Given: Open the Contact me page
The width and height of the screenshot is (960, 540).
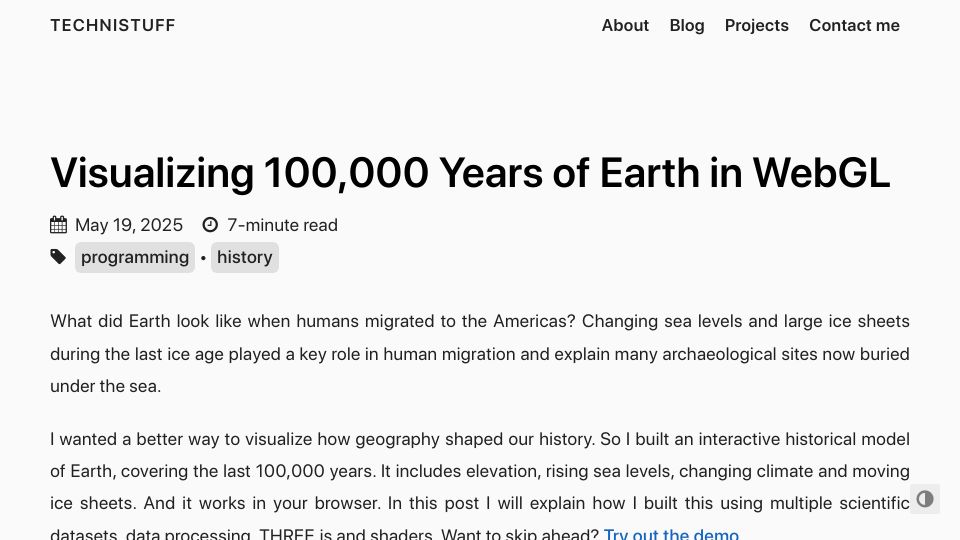Looking at the screenshot, I should click(854, 25).
